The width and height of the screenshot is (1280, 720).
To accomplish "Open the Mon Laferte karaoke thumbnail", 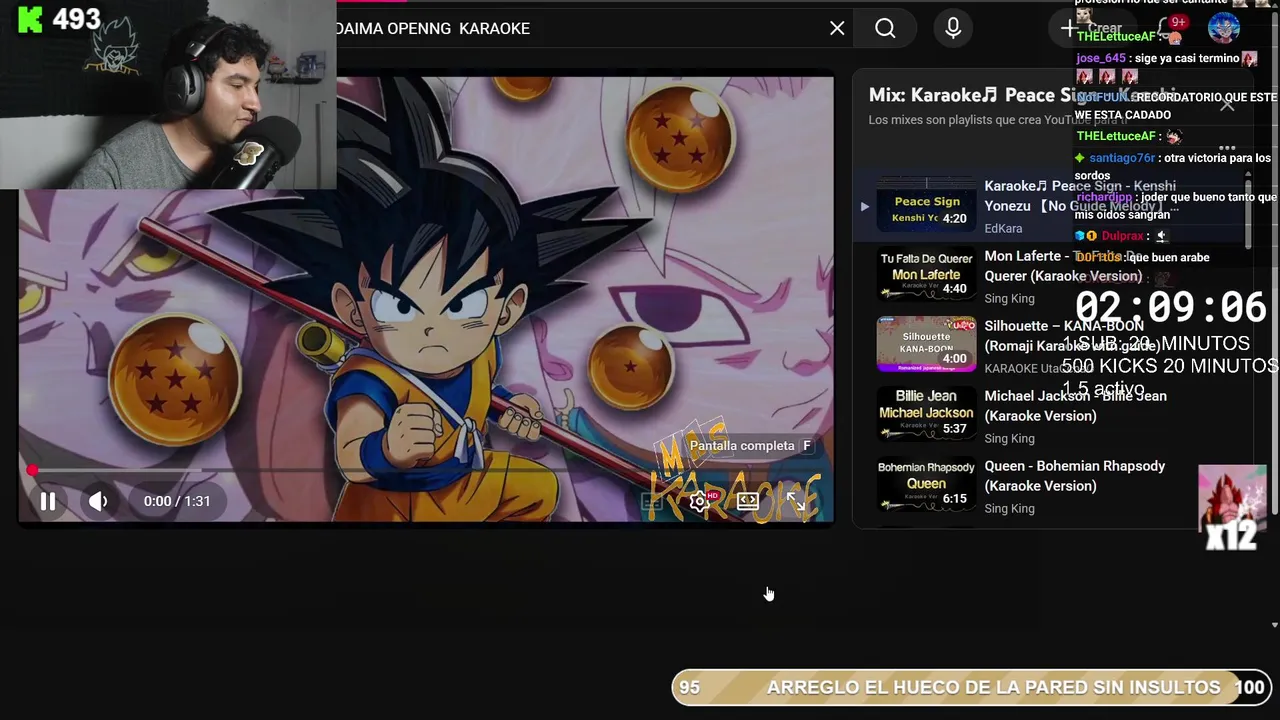I will click(x=926, y=274).
